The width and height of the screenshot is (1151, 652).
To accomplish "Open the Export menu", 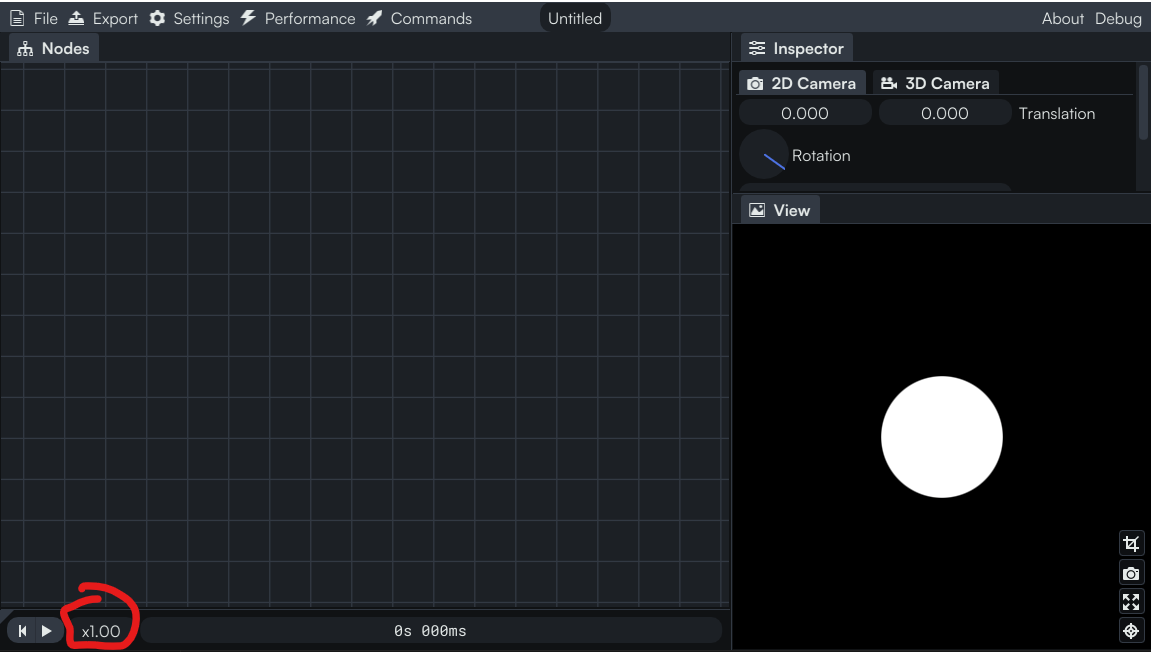I will [104, 18].
